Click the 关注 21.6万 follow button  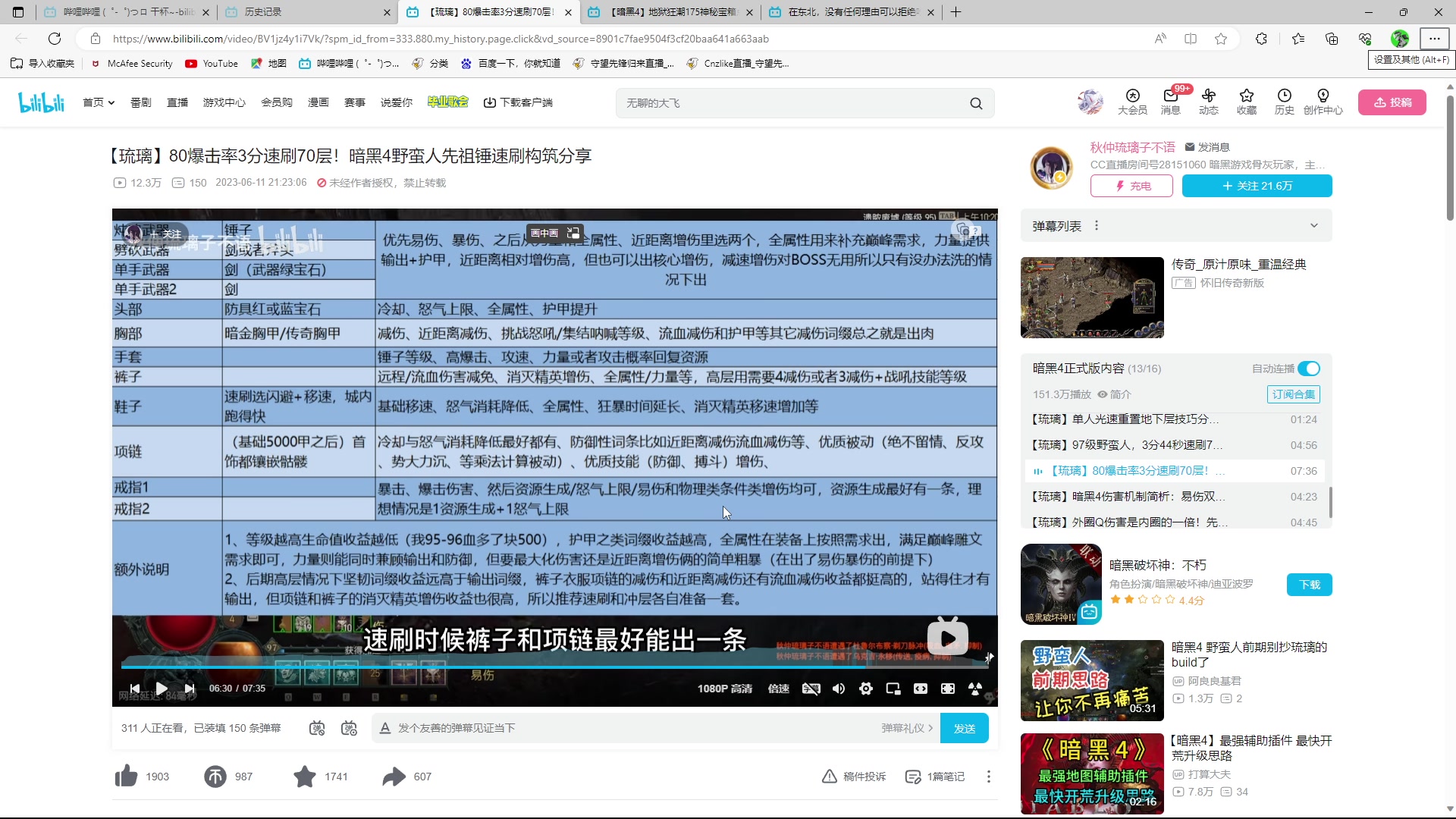coord(1257,186)
